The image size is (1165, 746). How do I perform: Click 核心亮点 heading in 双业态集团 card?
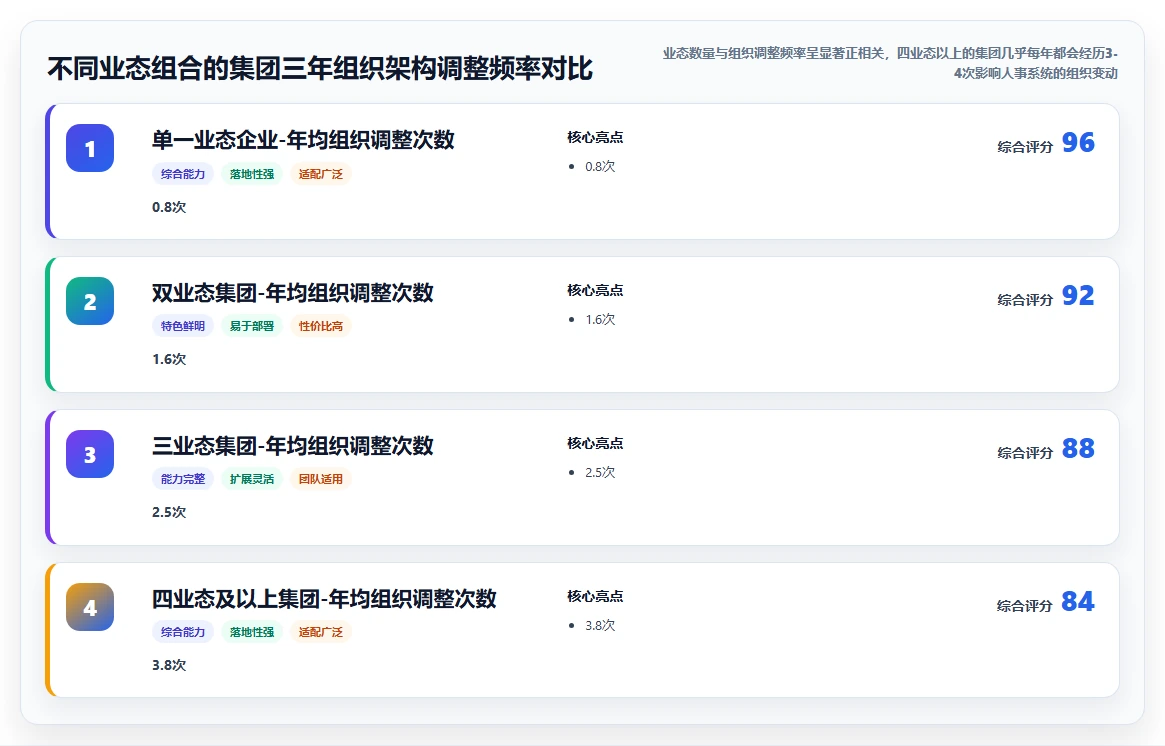(x=595, y=291)
